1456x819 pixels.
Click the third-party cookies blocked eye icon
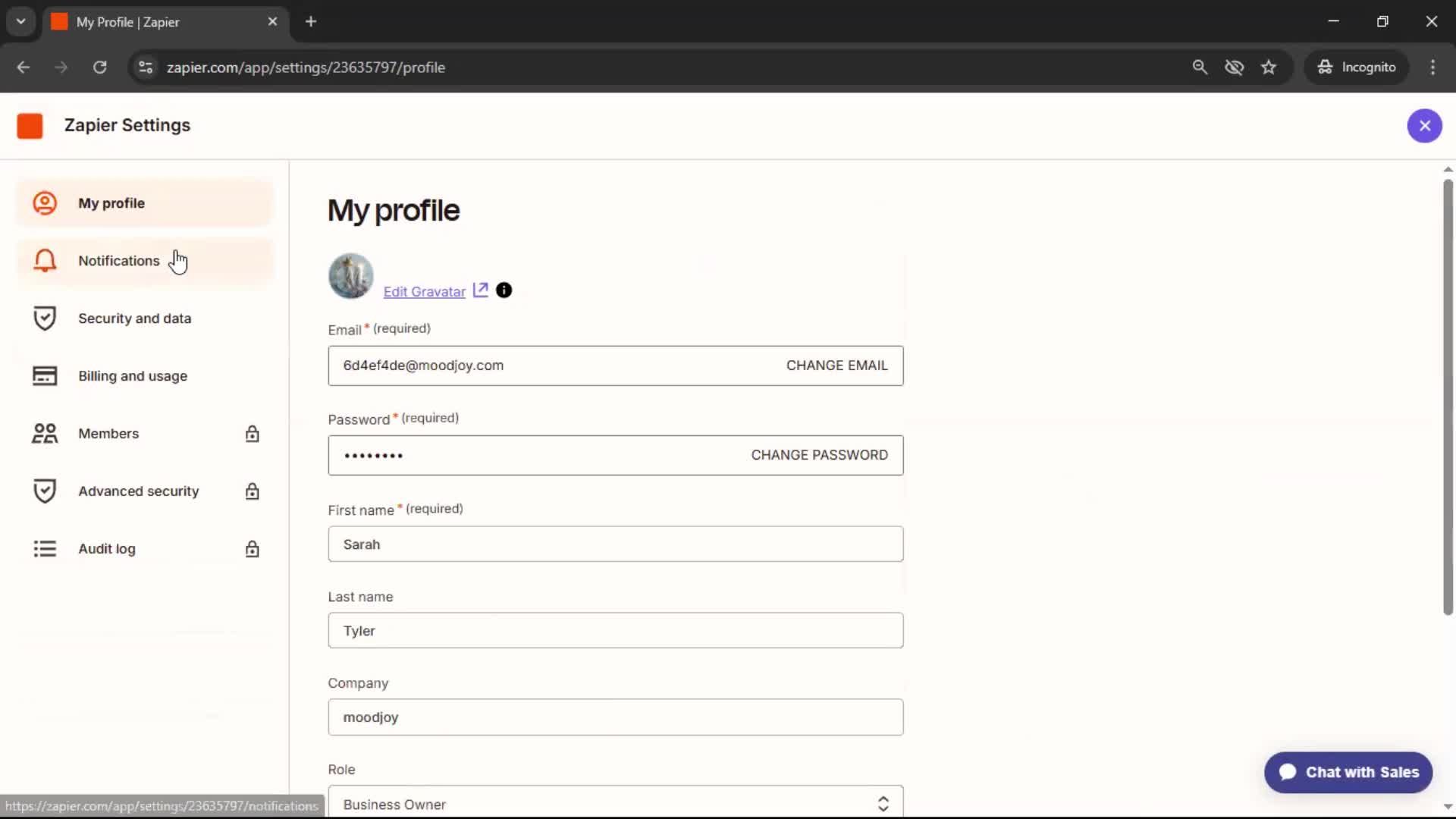pos(1234,67)
